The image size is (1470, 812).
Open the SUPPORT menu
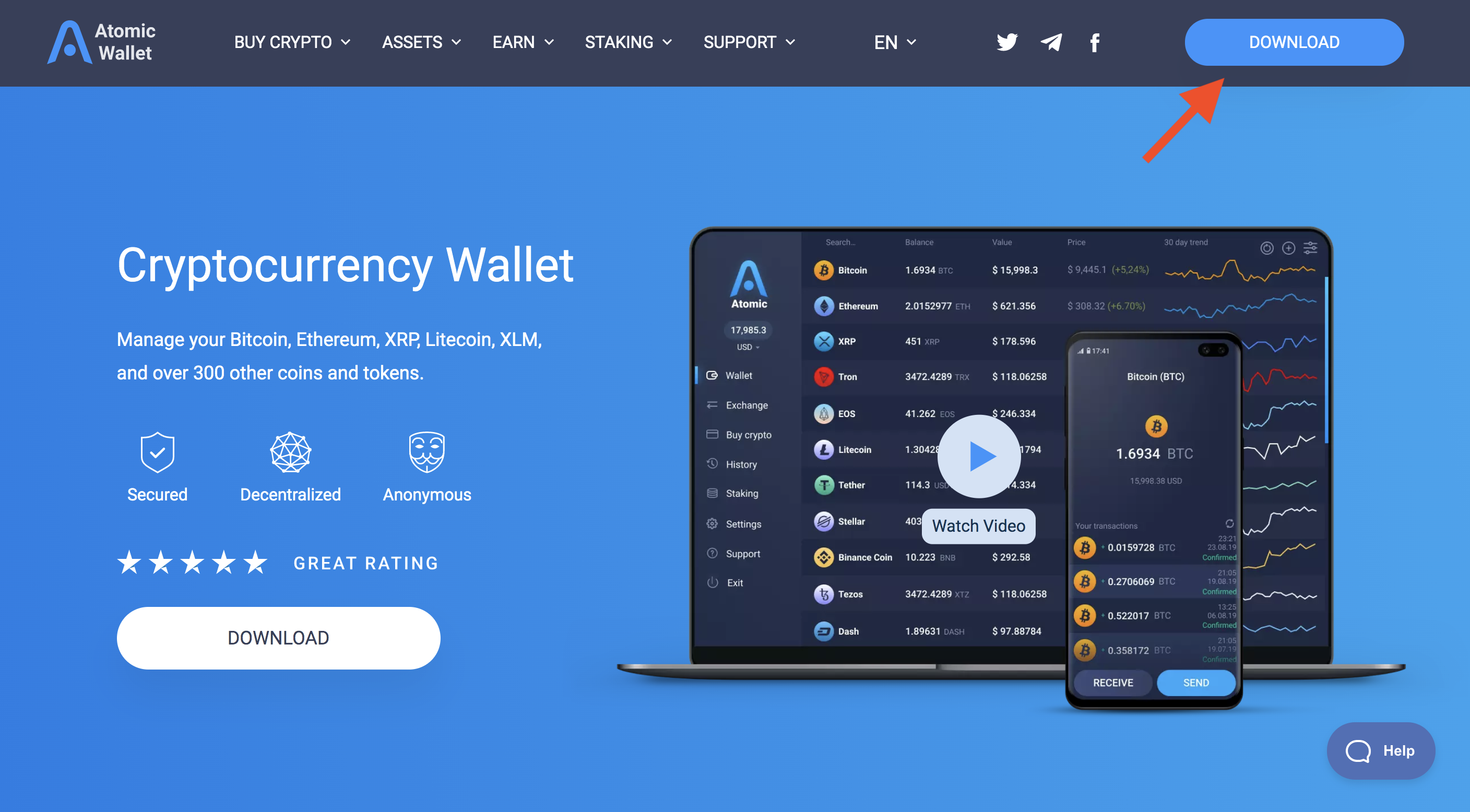[x=749, y=42]
